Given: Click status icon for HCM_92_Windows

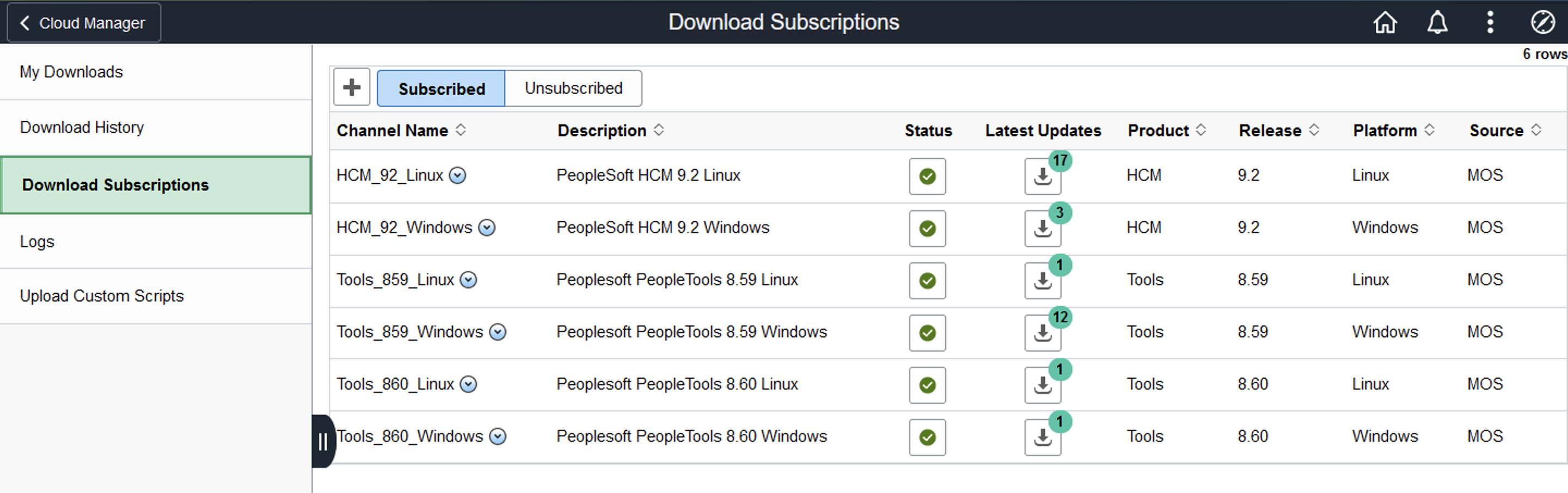Looking at the screenshot, I should (927, 229).
